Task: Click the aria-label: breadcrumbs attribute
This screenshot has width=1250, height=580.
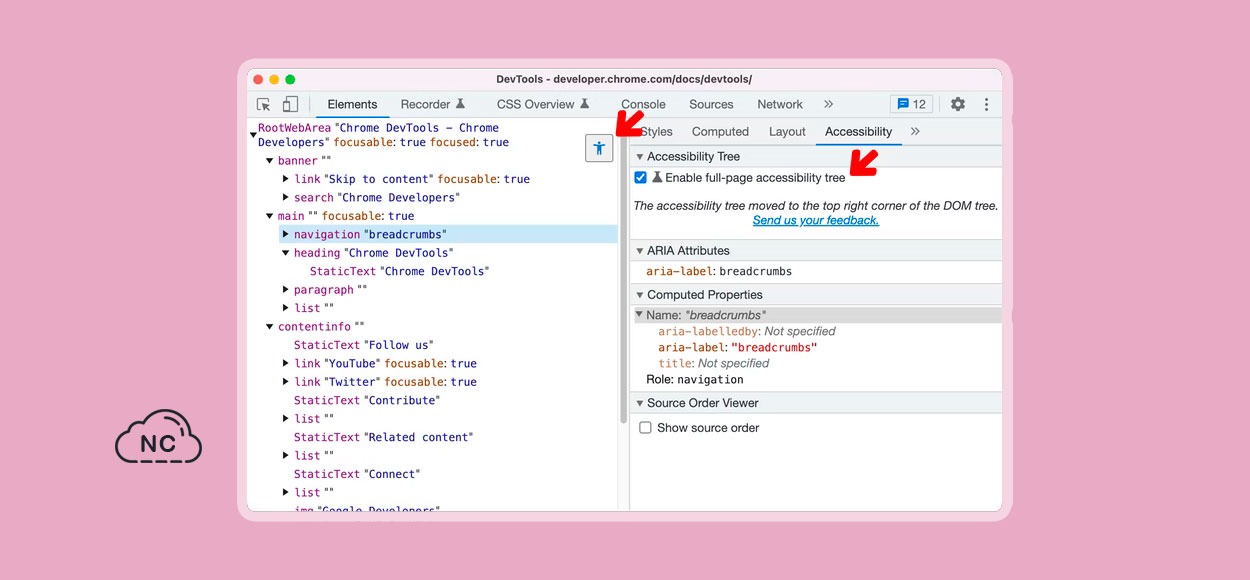Action: (x=719, y=271)
